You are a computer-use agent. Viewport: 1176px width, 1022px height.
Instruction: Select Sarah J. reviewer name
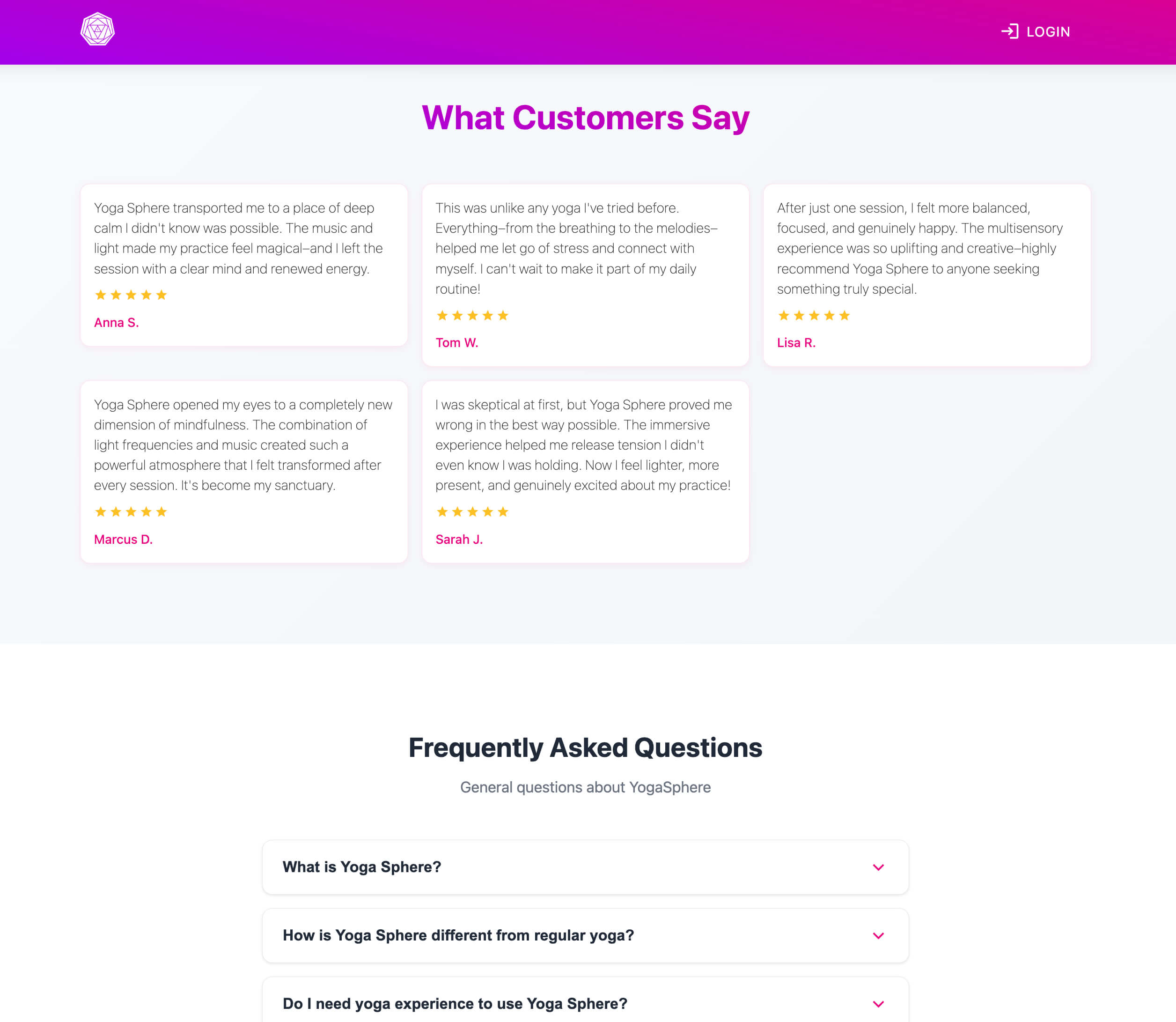pyautogui.click(x=459, y=540)
